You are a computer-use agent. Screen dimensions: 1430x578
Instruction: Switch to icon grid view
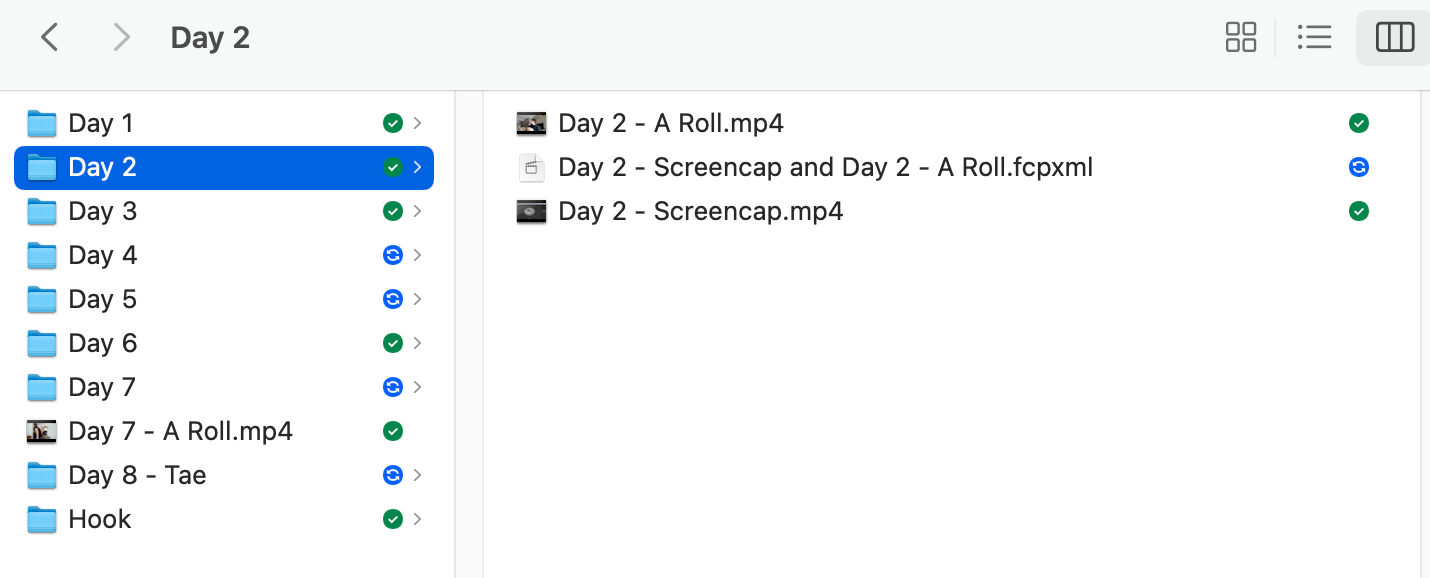tap(1241, 38)
